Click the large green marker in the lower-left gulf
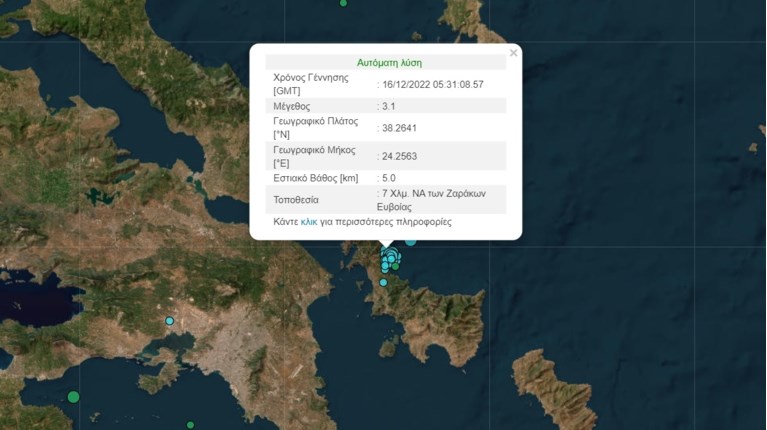Viewport: 767px width, 430px height. (x=73, y=397)
